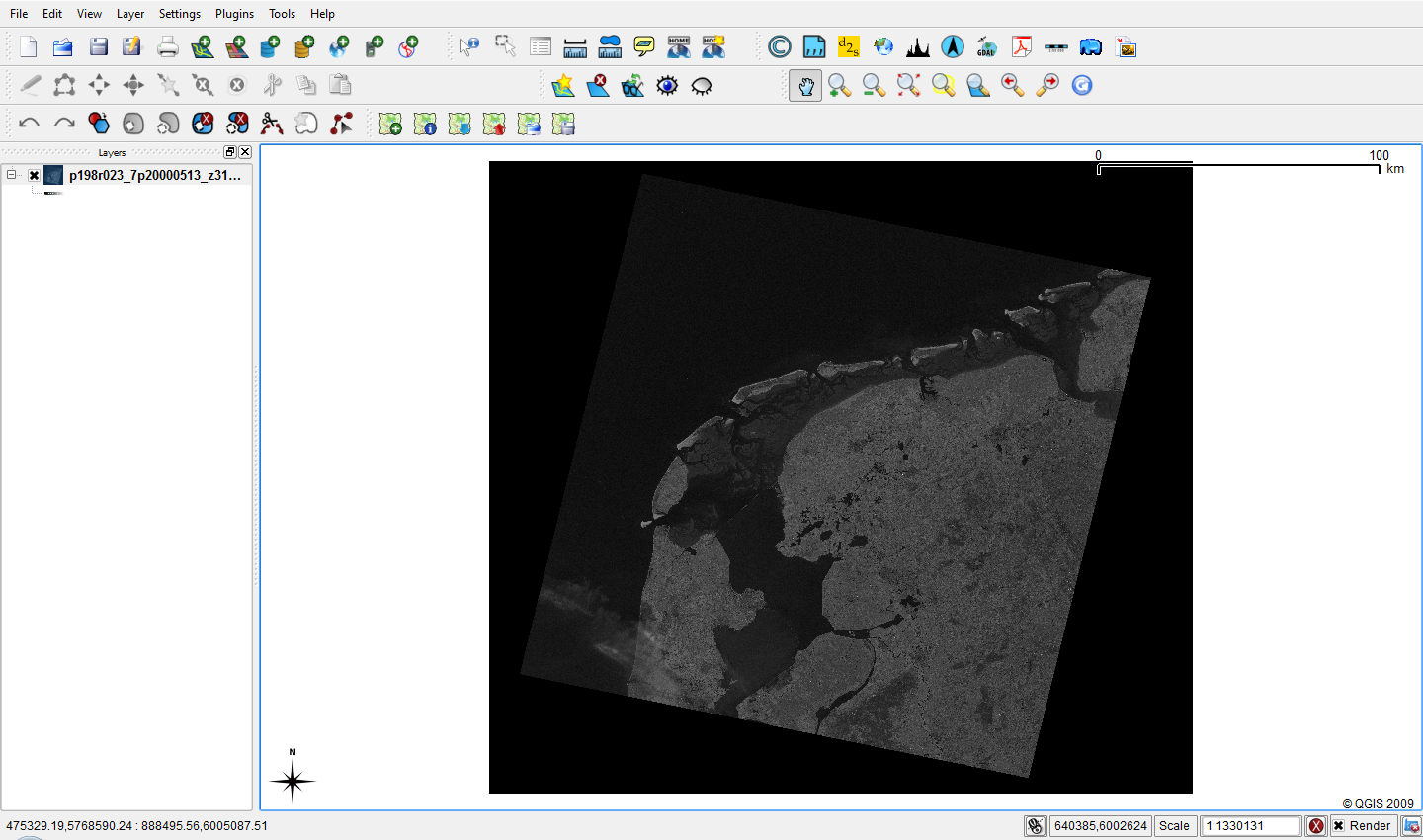Save project using floppy disk icon
This screenshot has width=1423, height=840.
(x=98, y=46)
